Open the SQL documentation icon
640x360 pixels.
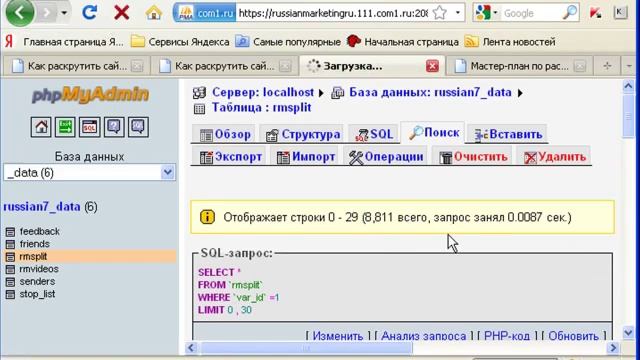click(138, 127)
